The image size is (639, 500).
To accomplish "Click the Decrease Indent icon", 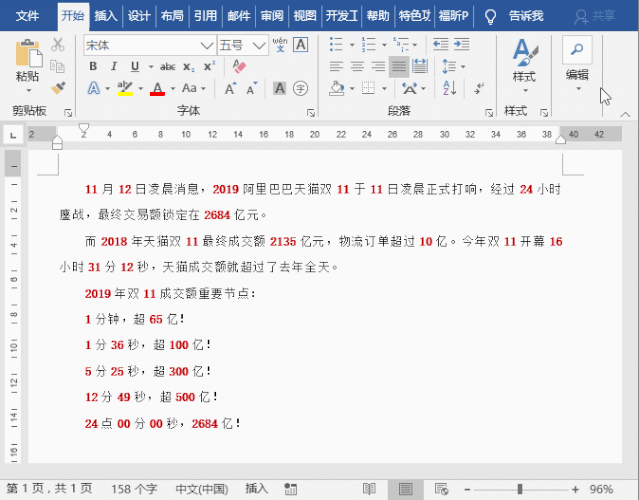I will click(441, 44).
